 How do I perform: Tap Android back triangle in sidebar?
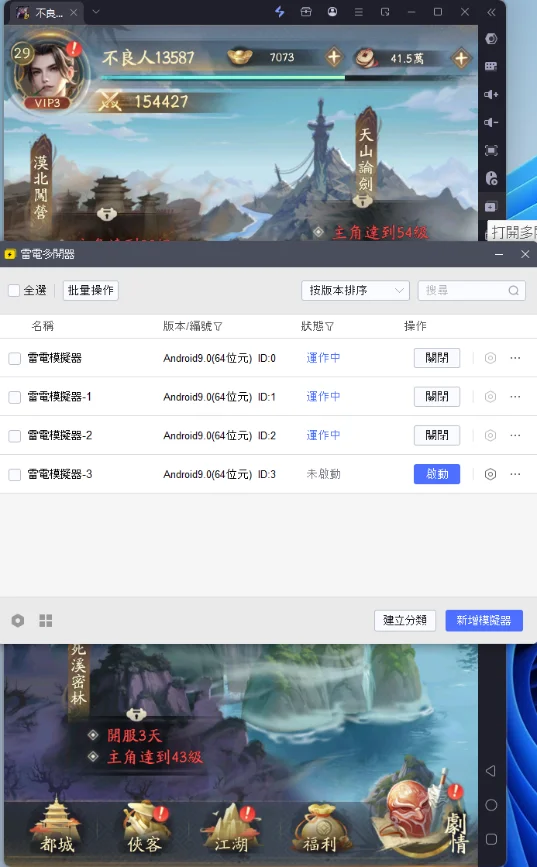tap(491, 771)
